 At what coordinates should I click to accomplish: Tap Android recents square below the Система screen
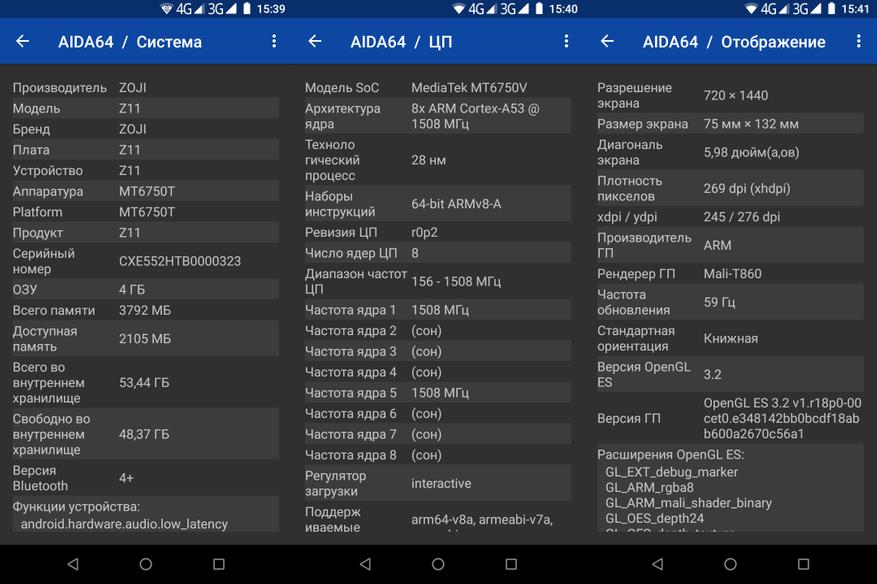point(219,564)
